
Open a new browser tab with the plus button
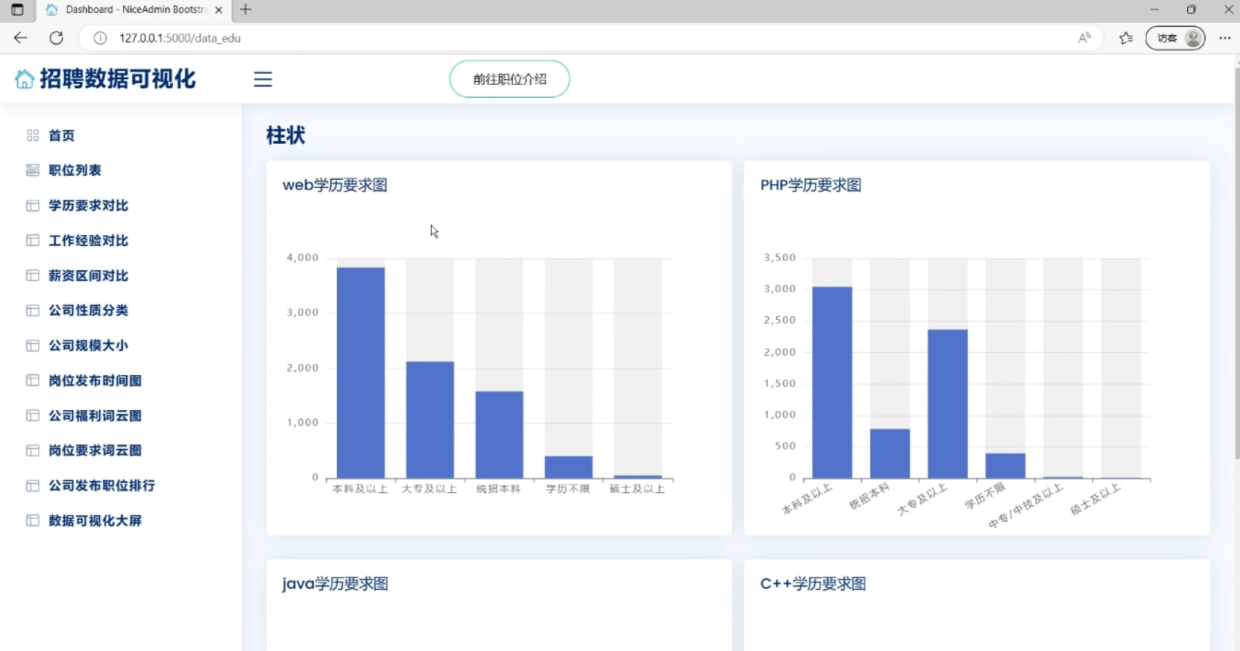[x=244, y=10]
